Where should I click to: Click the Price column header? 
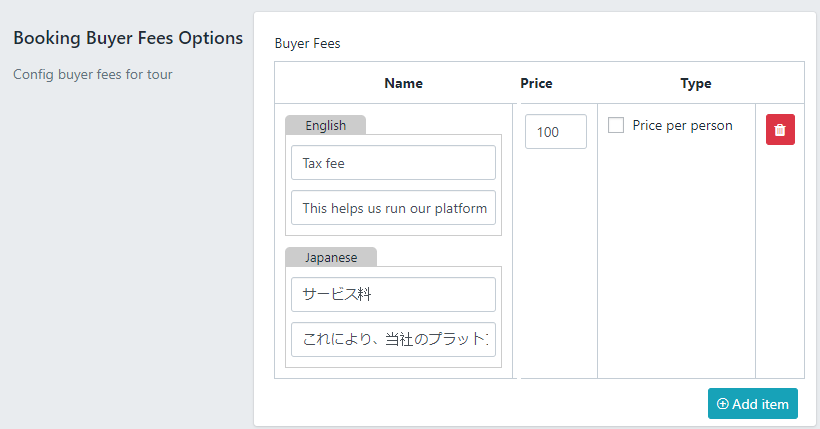click(536, 83)
